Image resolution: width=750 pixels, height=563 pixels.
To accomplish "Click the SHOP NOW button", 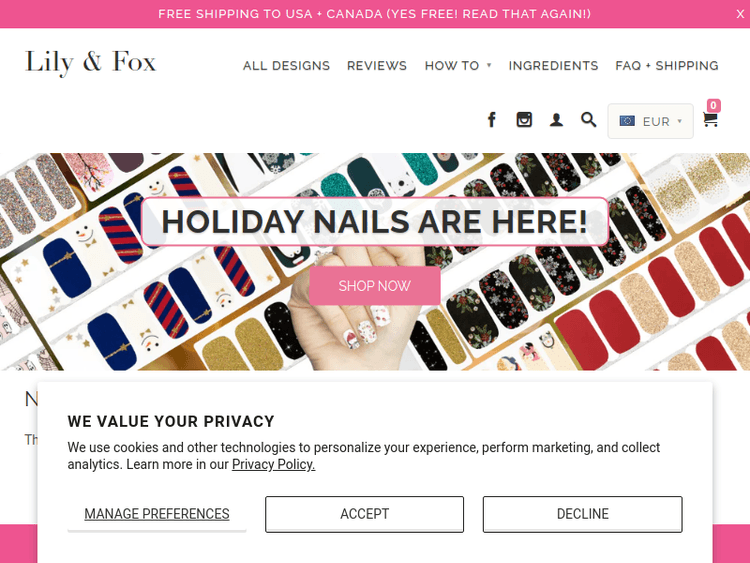I will tap(375, 286).
